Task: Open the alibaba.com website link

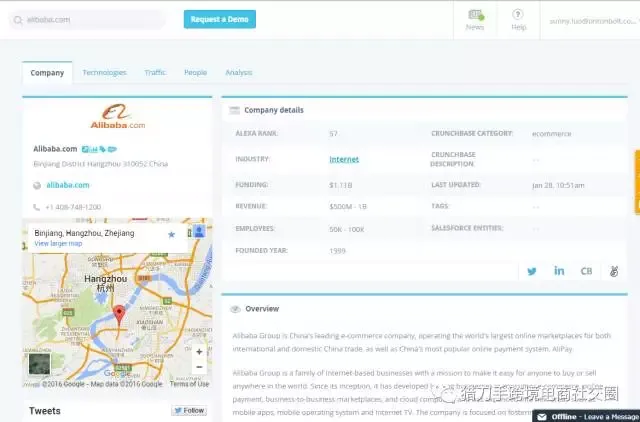Action: [68, 185]
